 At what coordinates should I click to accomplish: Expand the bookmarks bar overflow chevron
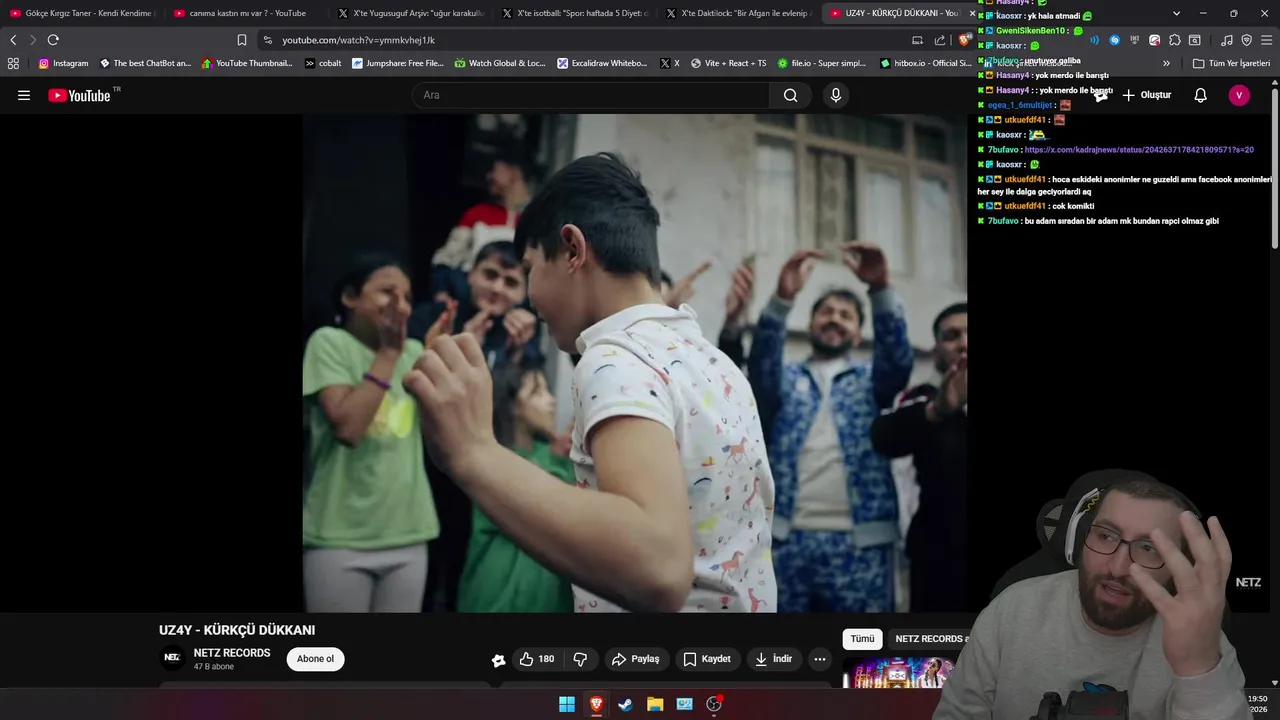coord(1166,63)
